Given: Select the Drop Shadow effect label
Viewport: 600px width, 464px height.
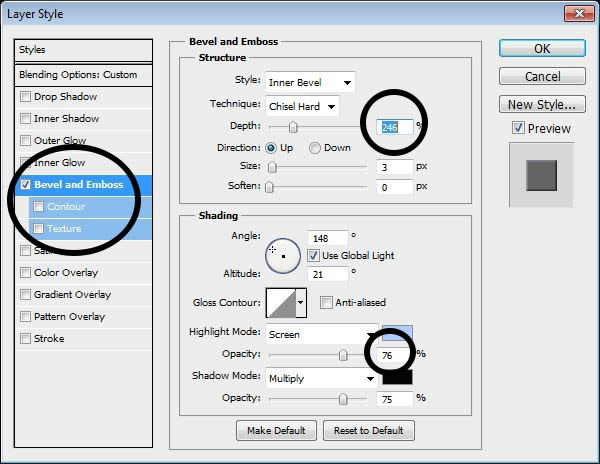Looking at the screenshot, I should [65, 96].
